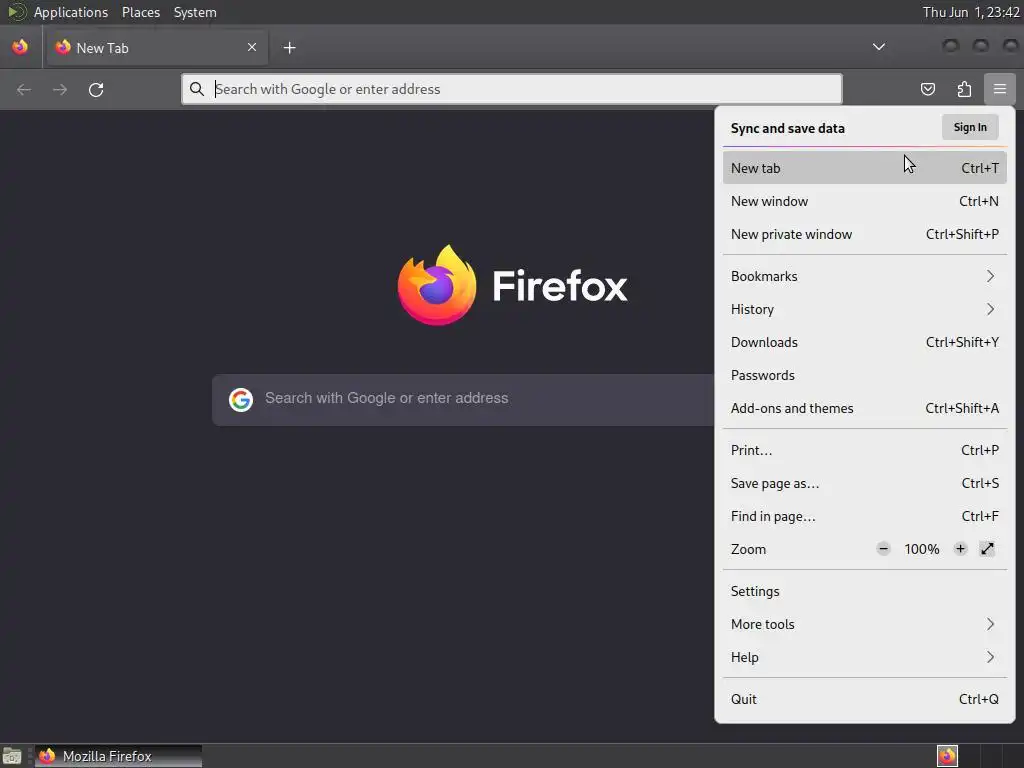
Task: Open the Extensions puzzle-piece icon
Action: (x=964, y=89)
